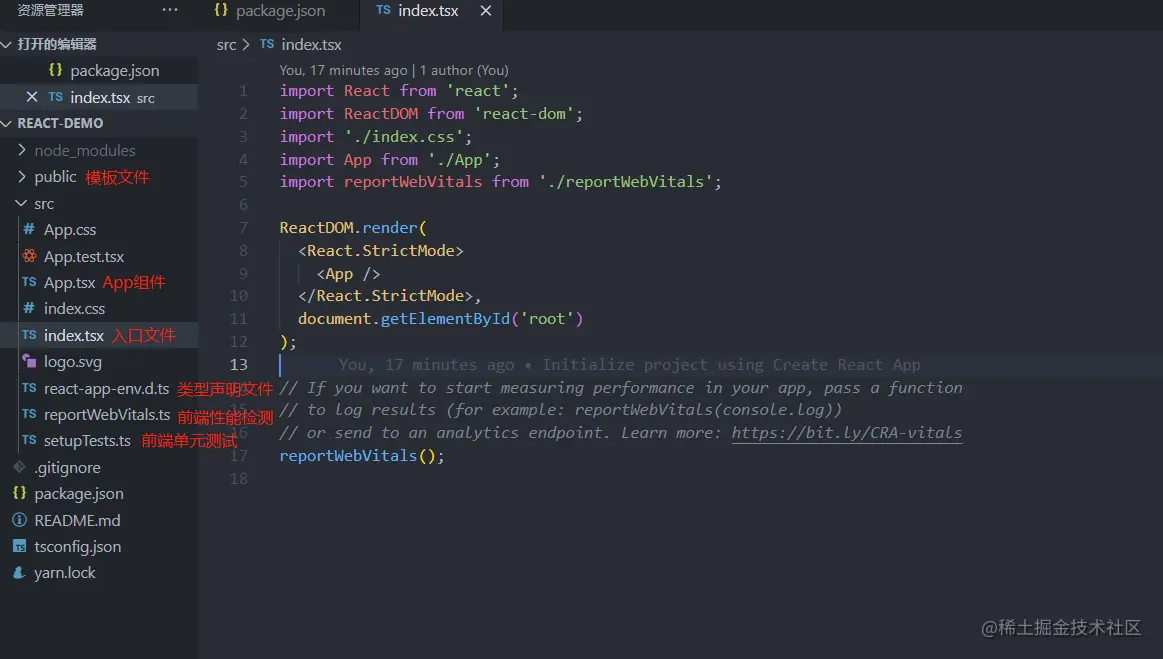Open the bit.ly/CRA-vitals link
Screen dimensions: 1163x659
[x=846, y=433]
